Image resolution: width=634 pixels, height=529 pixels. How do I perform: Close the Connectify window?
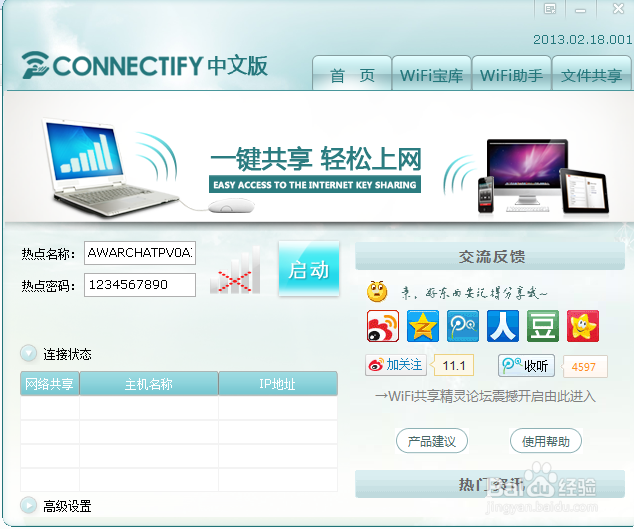coord(618,9)
